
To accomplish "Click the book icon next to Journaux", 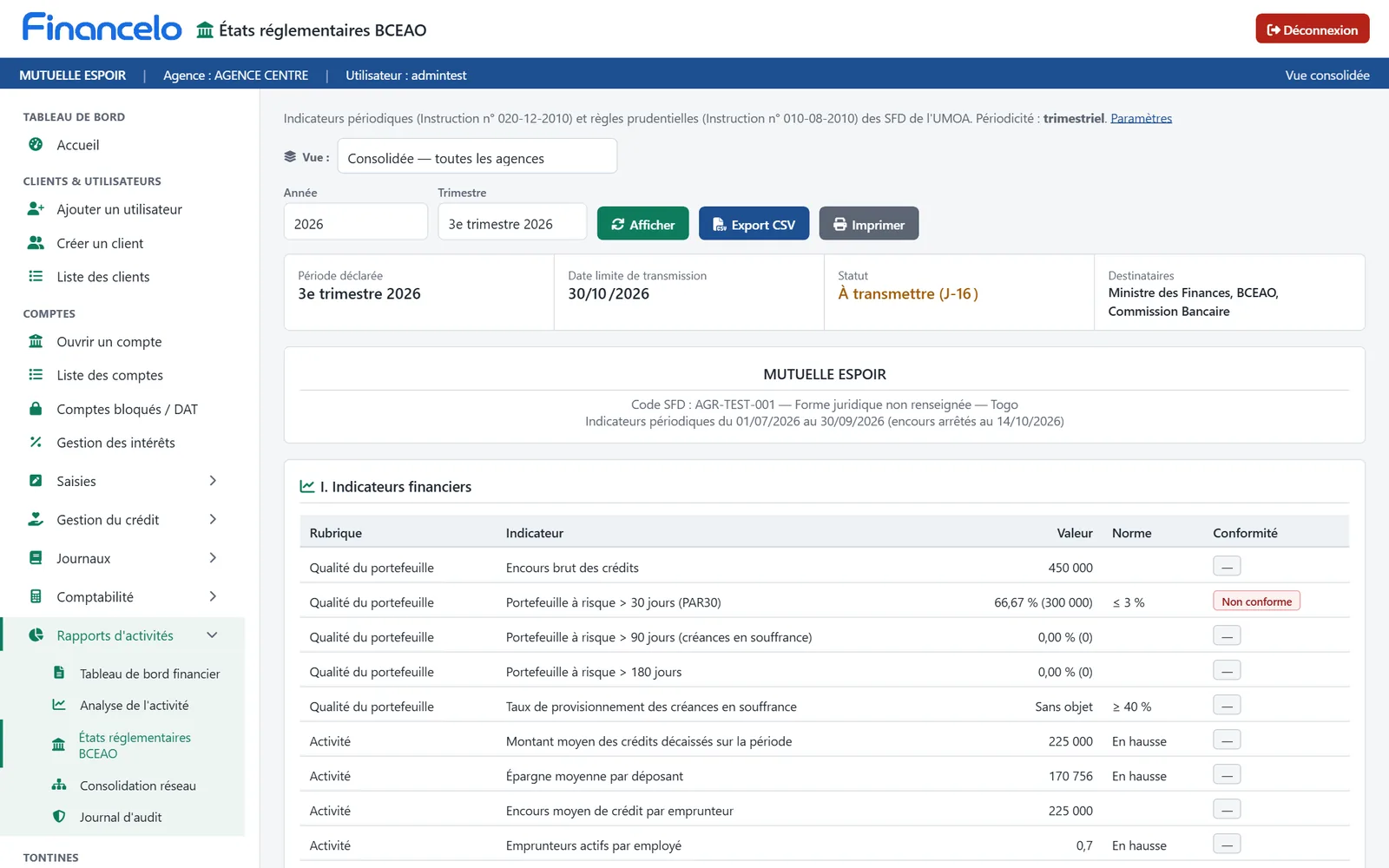I will [36, 558].
